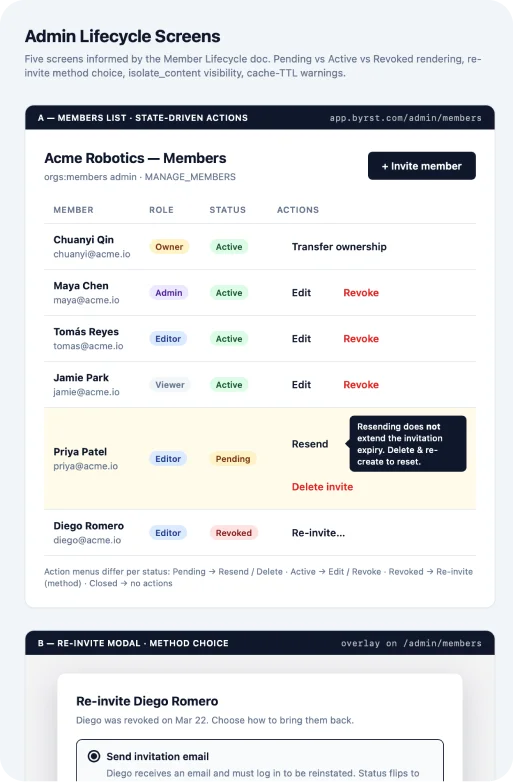Click the Invite member button
The height and width of the screenshot is (782, 514).
coord(422,166)
